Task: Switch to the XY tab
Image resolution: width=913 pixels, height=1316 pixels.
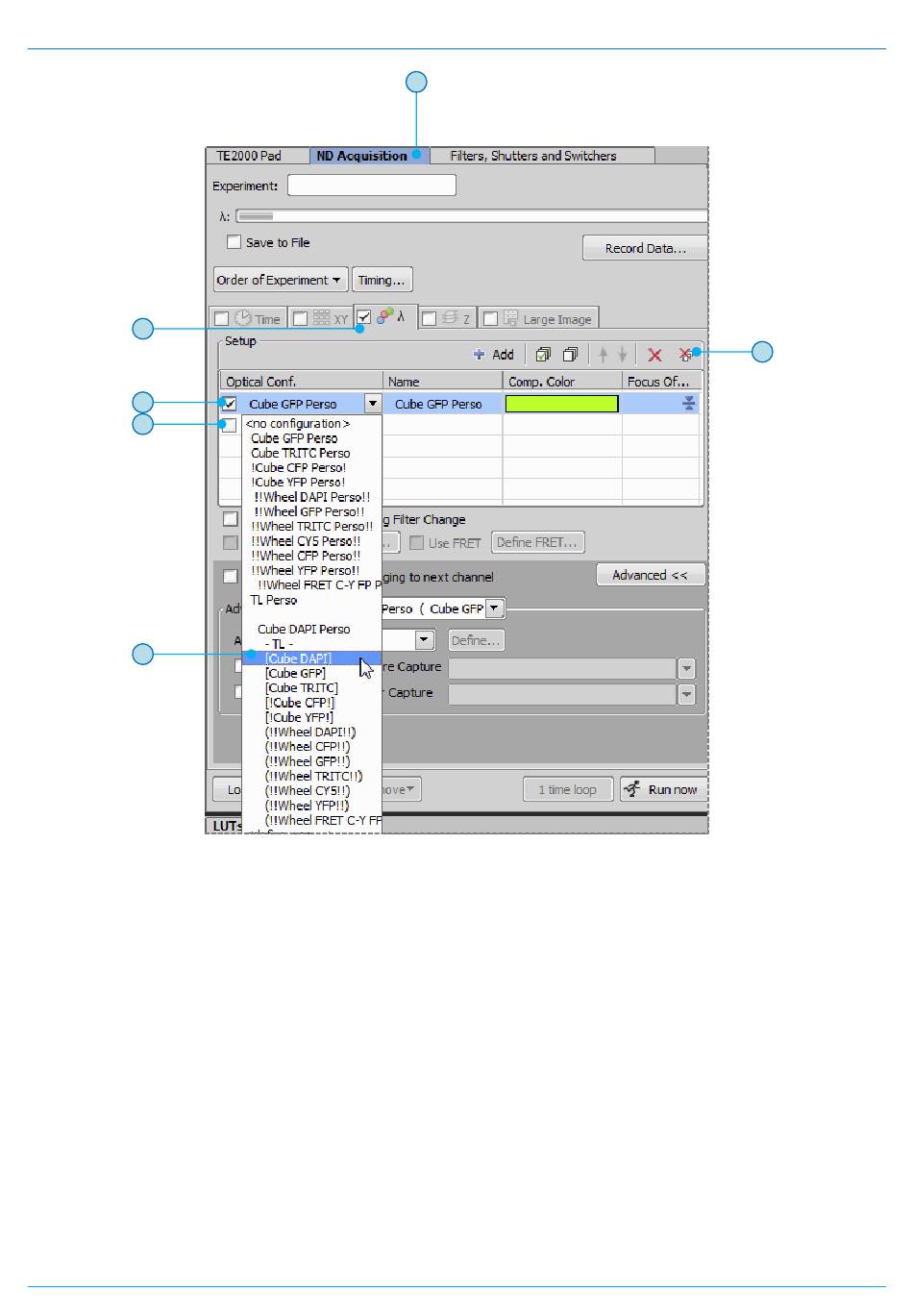Action: coord(321,319)
